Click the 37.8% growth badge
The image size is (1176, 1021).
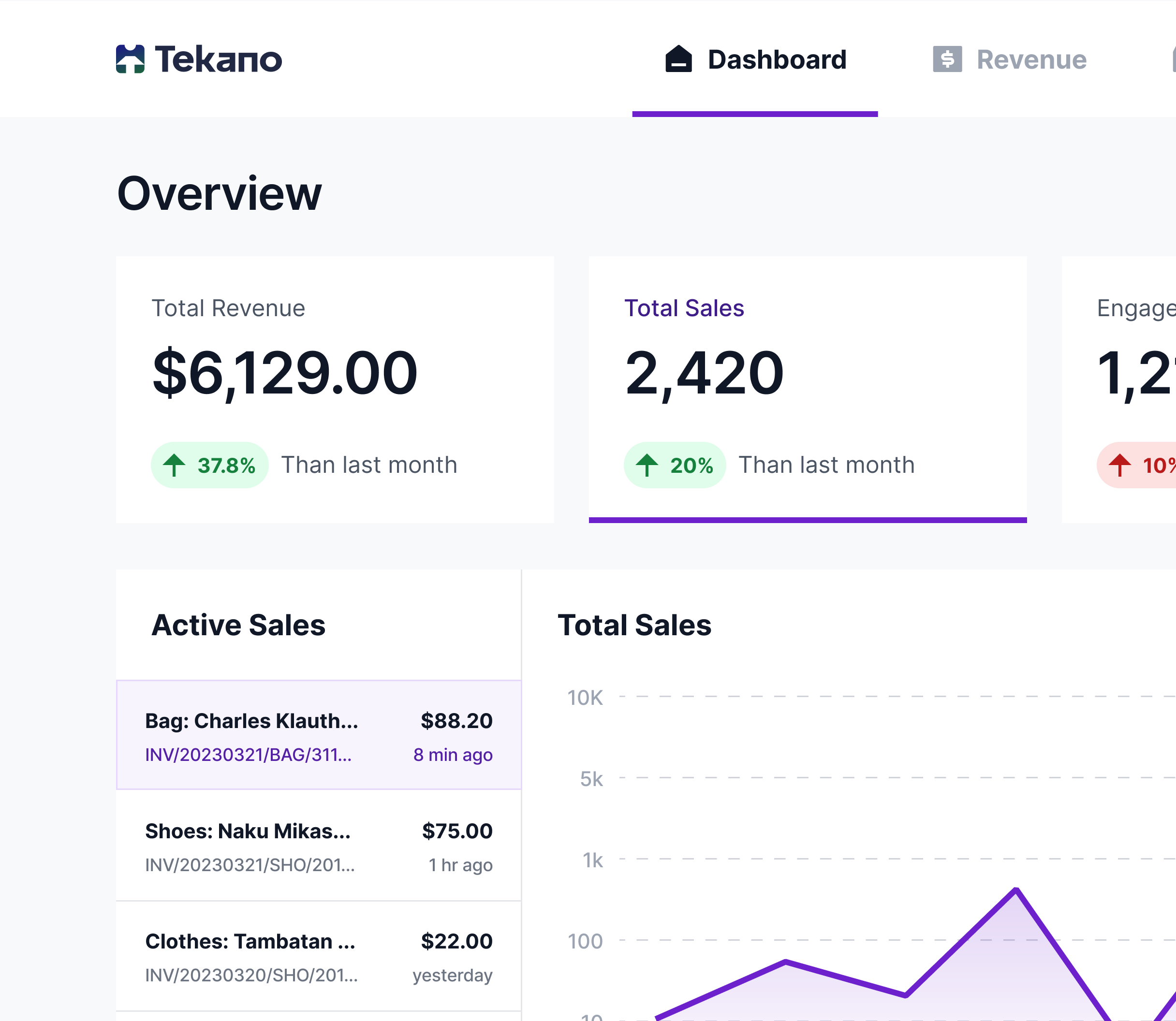[209, 465]
